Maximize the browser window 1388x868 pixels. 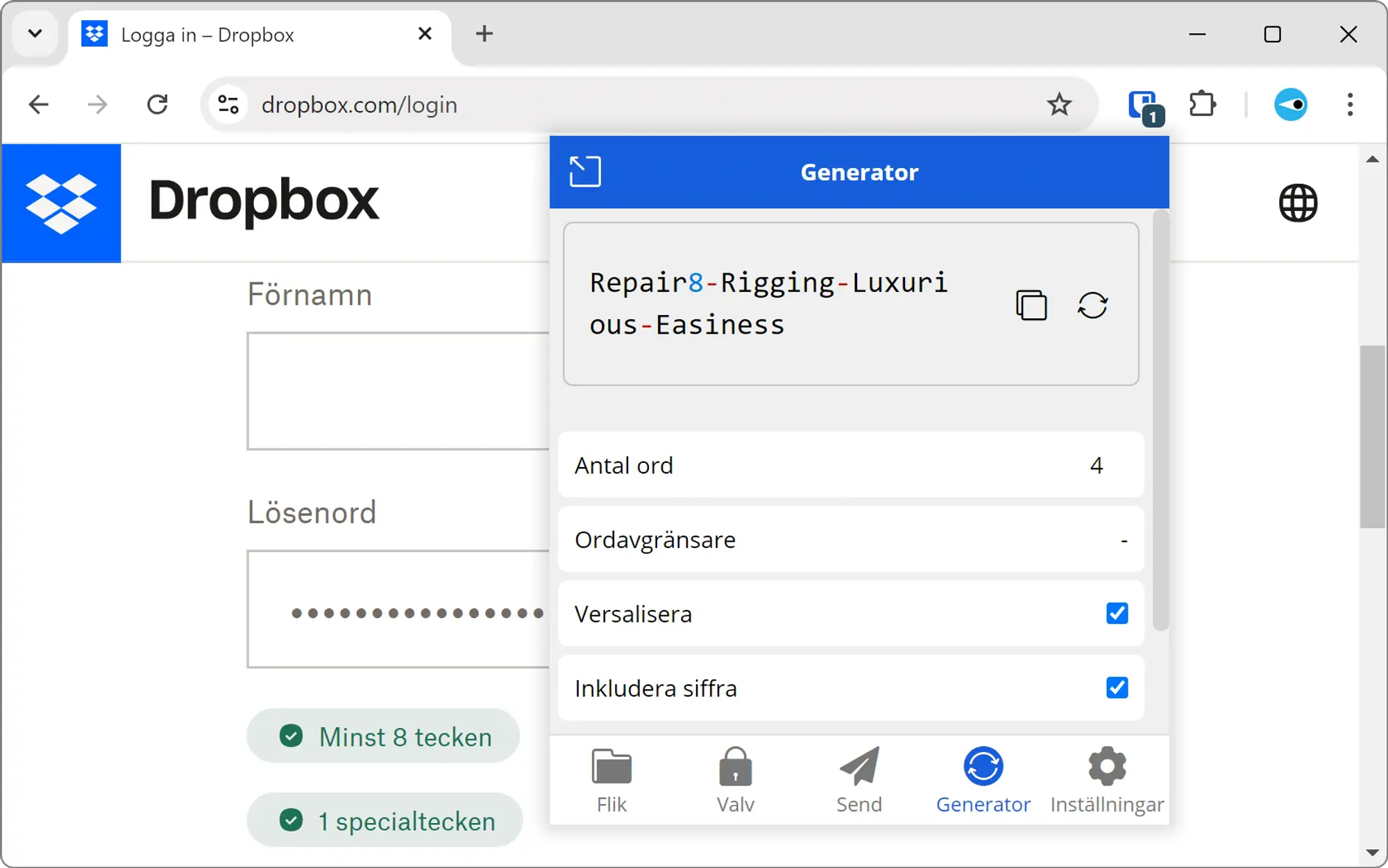pos(1272,34)
